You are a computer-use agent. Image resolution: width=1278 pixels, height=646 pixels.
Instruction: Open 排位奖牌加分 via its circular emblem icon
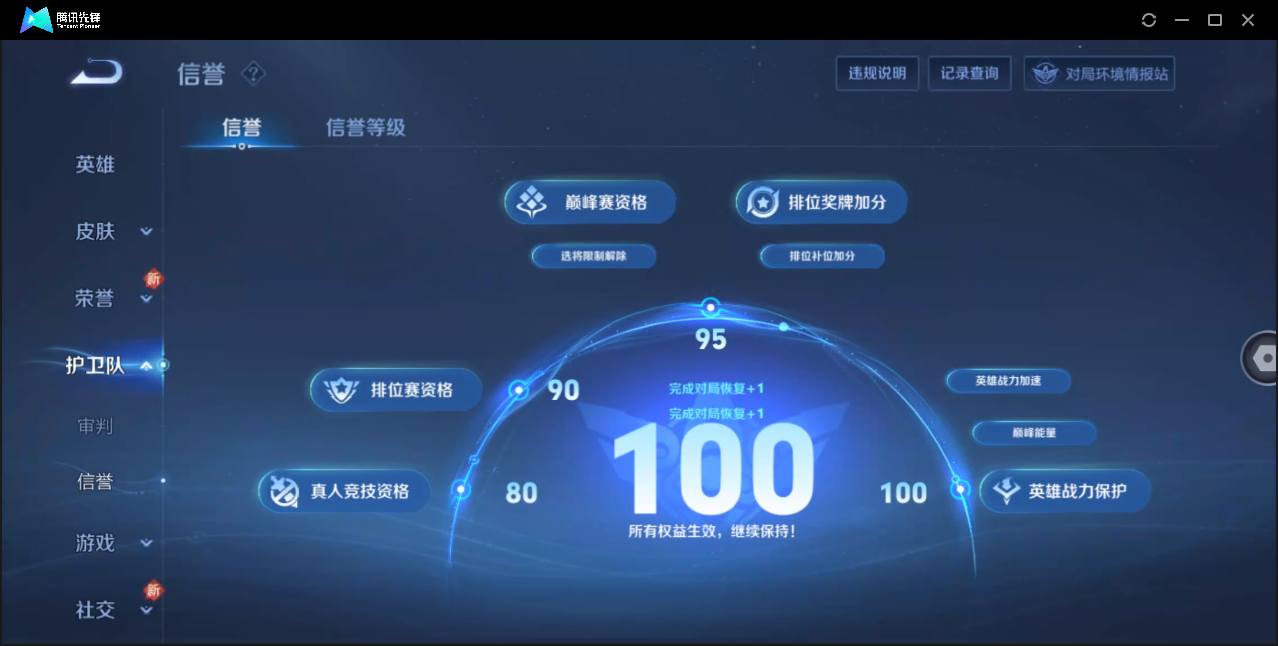[763, 201]
